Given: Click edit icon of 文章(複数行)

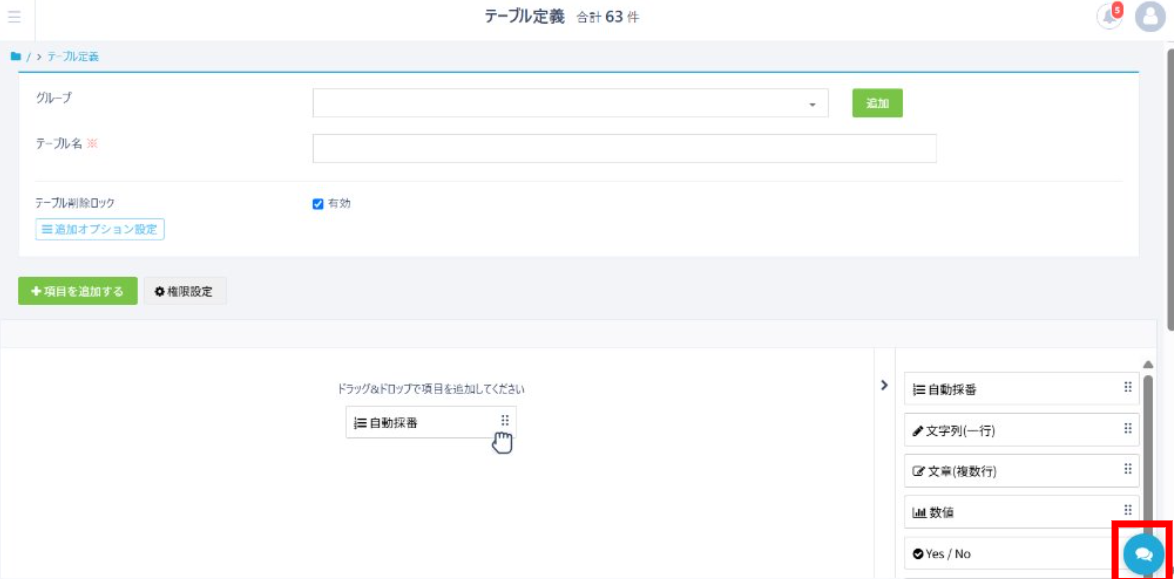Looking at the screenshot, I should 919,472.
